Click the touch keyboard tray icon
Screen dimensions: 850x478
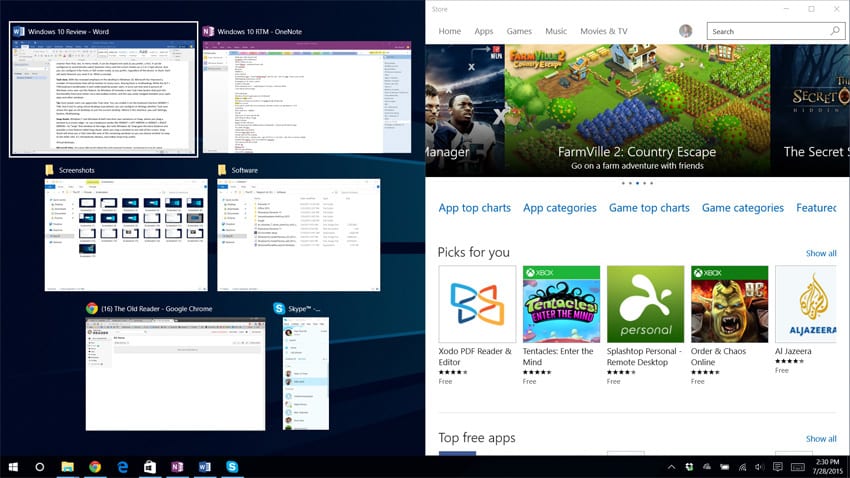tap(797, 467)
